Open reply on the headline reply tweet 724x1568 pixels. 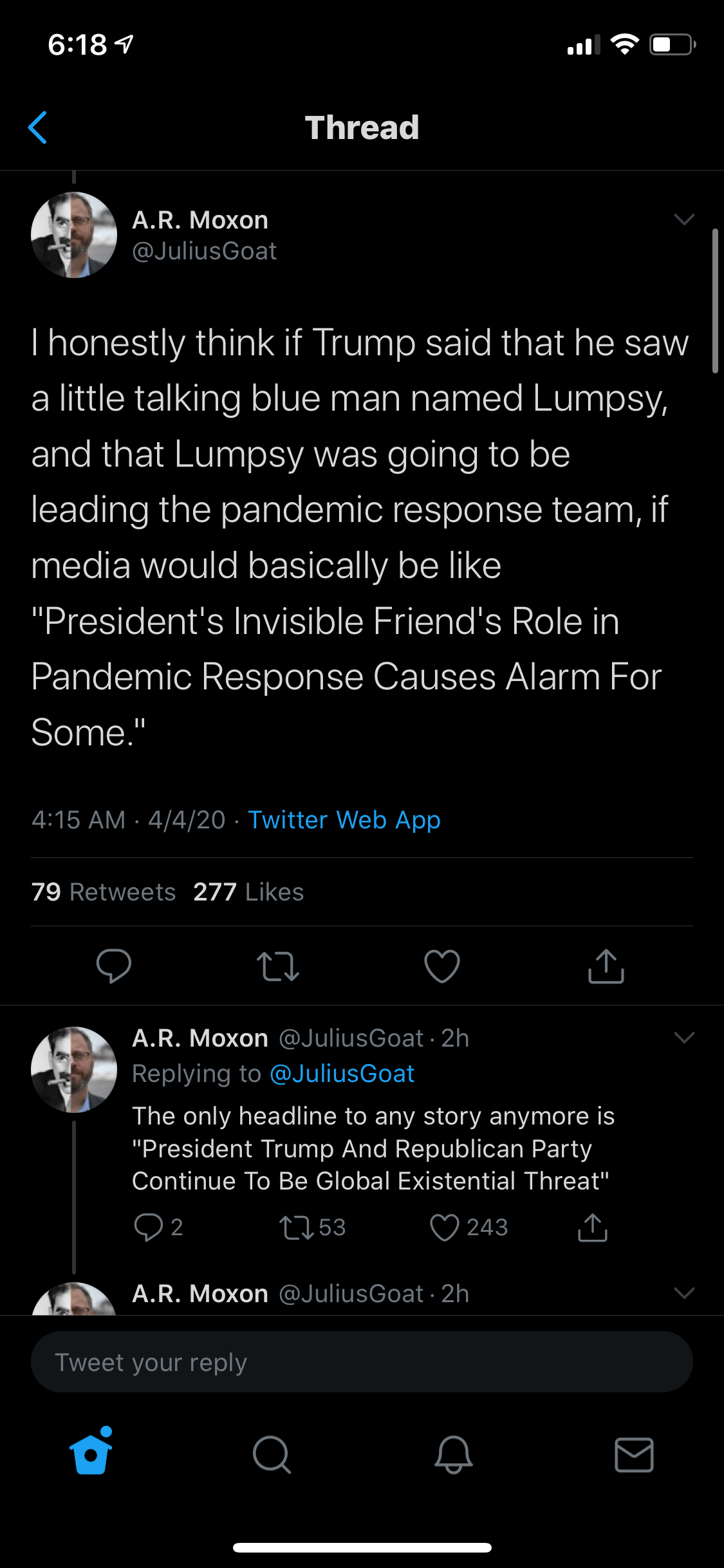149,1227
